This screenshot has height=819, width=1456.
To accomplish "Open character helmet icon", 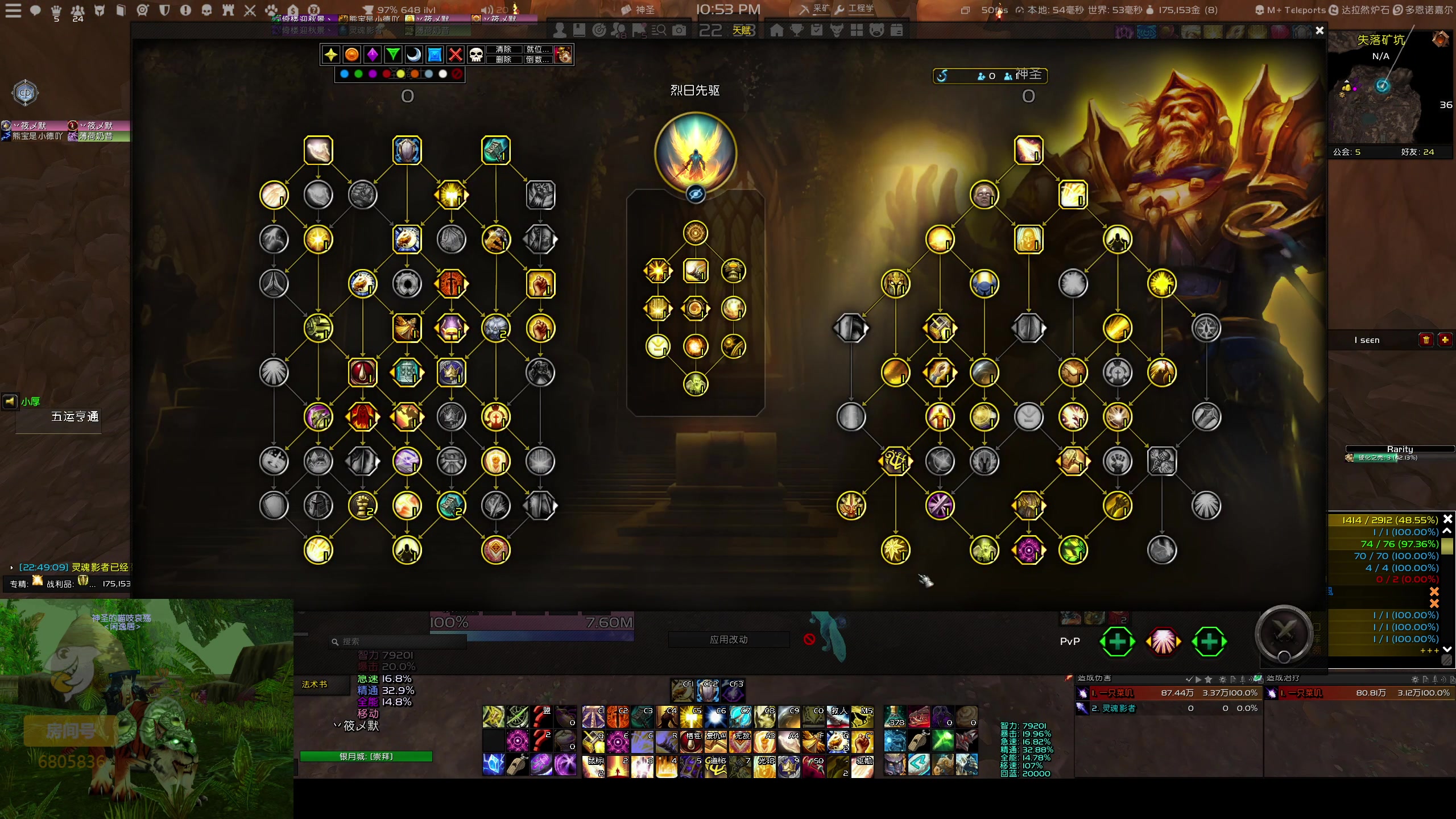I will pos(100,10).
